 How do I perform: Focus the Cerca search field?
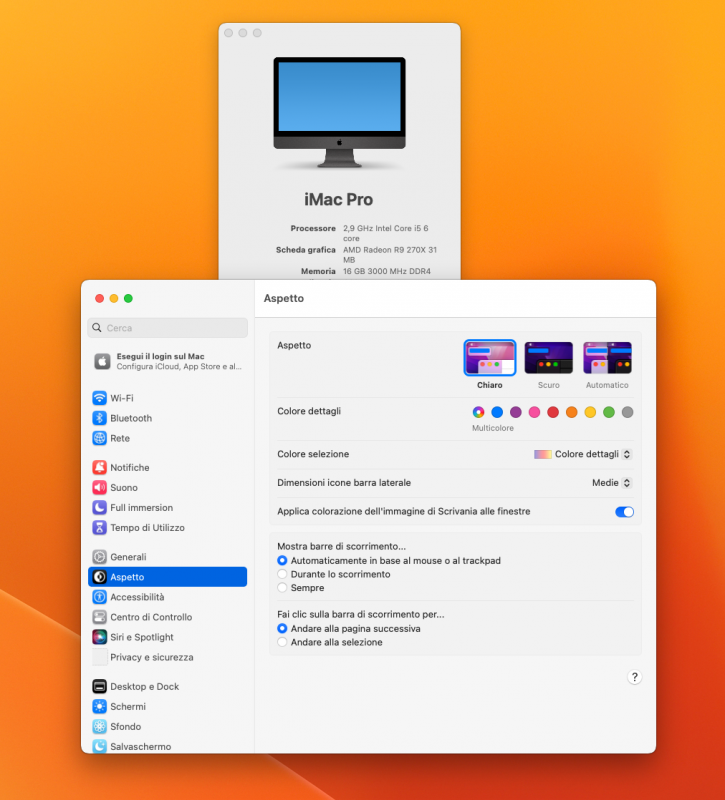tap(167, 328)
